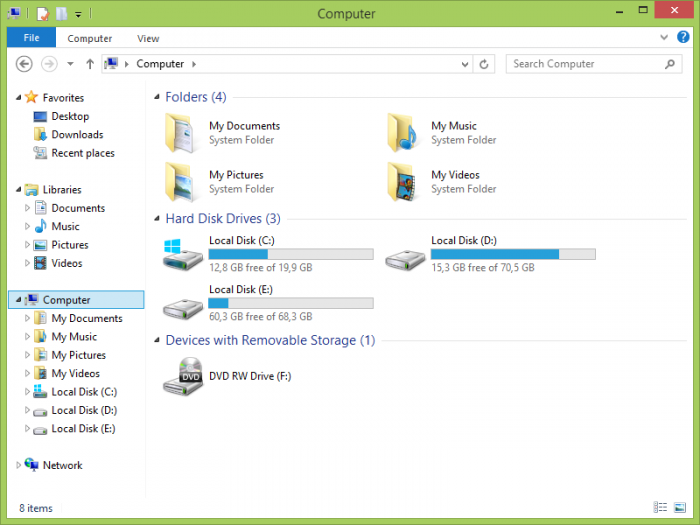700x525 pixels.
Task: Select Local Disk (E:) in navigation tree
Action: click(83, 428)
